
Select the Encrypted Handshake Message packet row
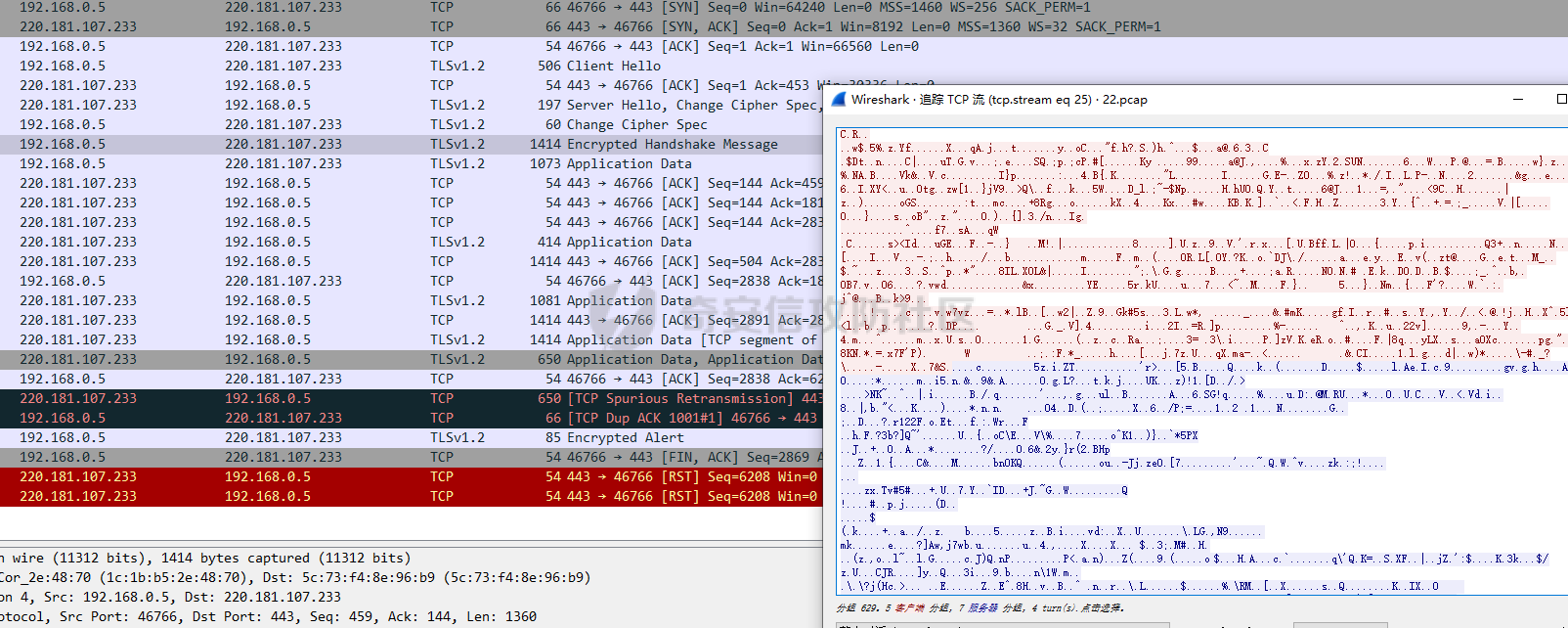coord(412,144)
